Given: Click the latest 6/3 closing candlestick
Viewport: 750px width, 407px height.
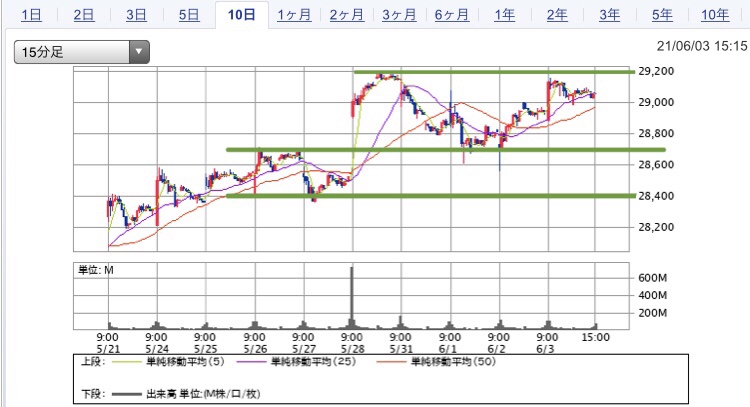Looking at the screenshot, I should 594,96.
